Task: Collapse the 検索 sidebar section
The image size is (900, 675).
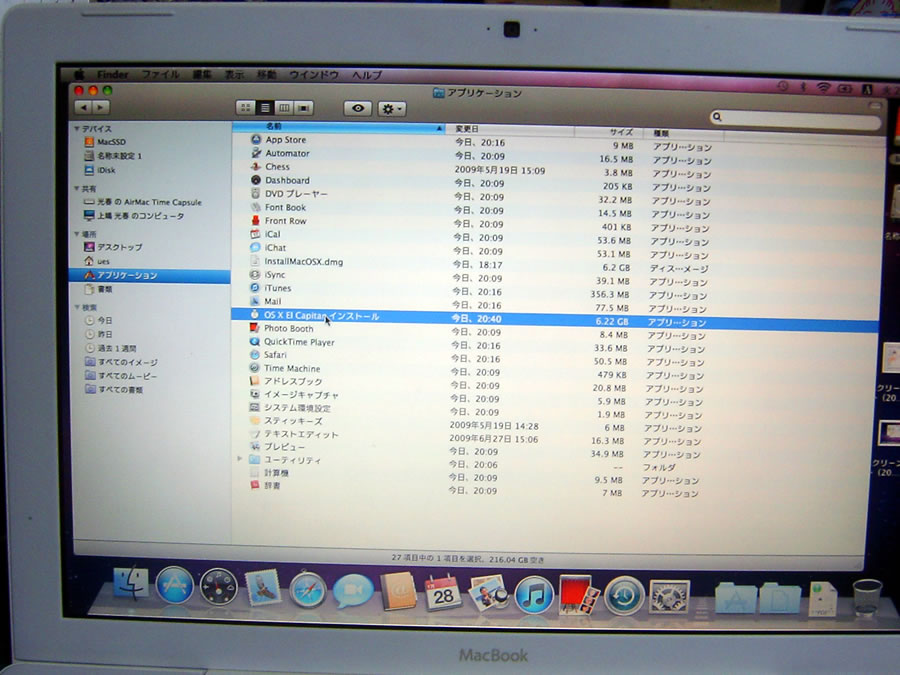Action: coord(77,307)
